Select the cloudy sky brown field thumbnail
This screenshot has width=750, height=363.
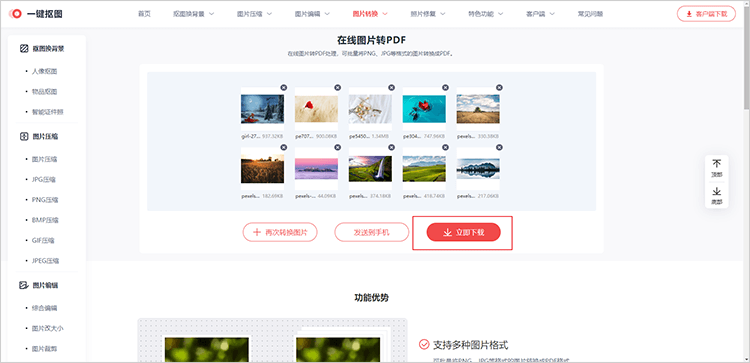pos(478,109)
